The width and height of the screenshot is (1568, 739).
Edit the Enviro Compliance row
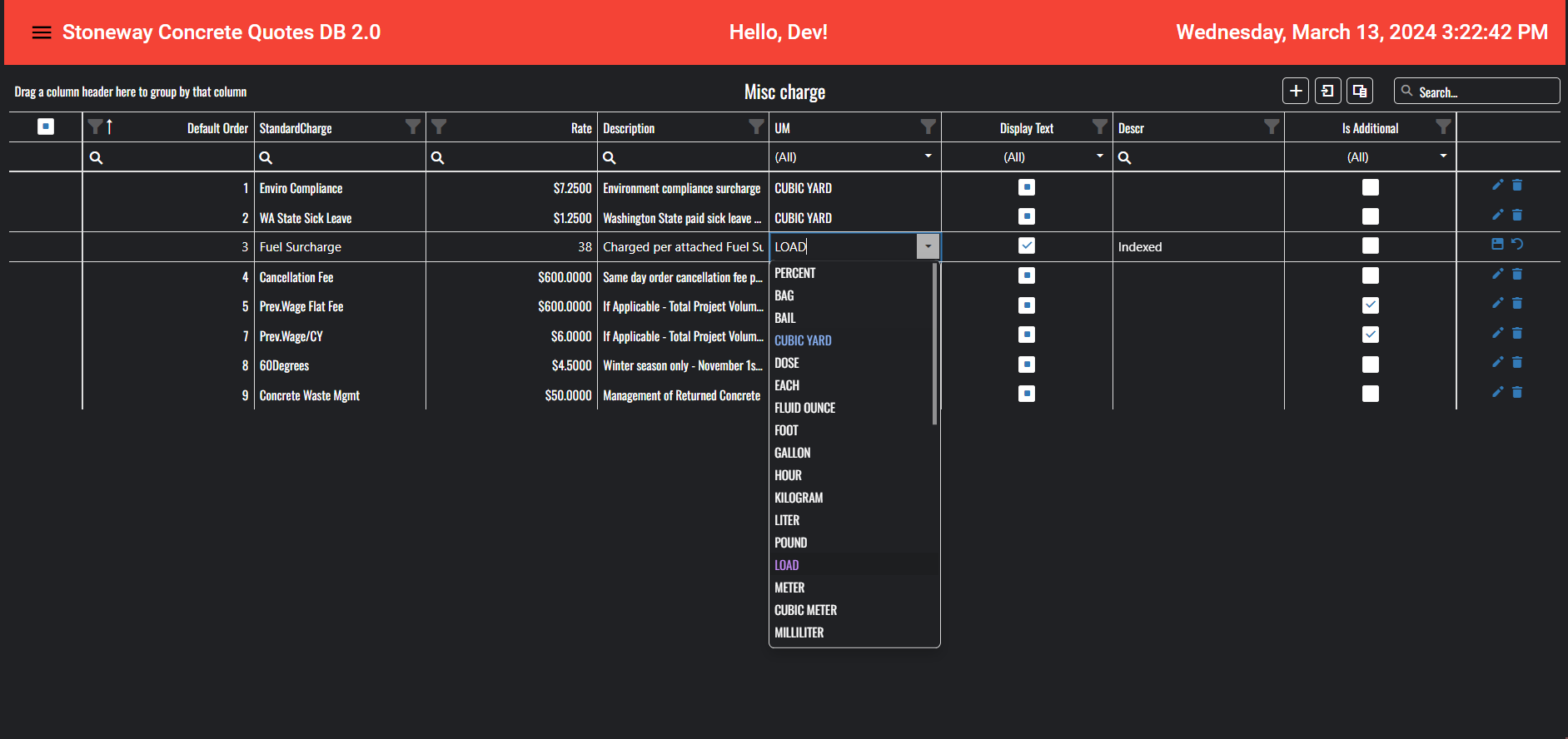[1497, 185]
